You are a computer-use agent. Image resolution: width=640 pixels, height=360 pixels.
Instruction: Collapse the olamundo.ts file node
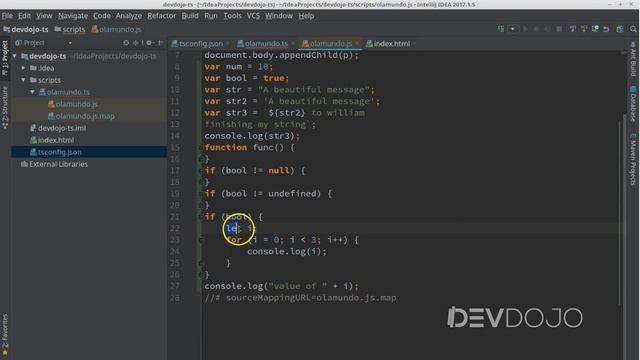pyautogui.click(x=32, y=92)
